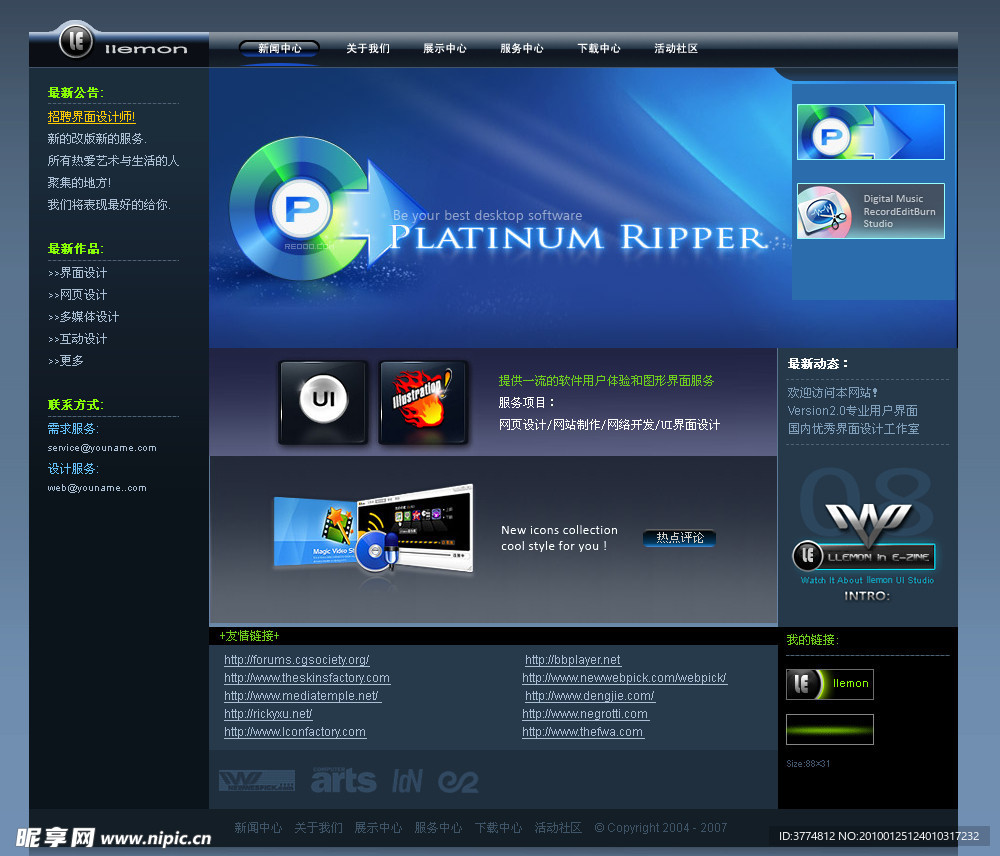1000x856 pixels.
Task: Select the Platinum Ripper banner thumbnail
Action: 870,132
